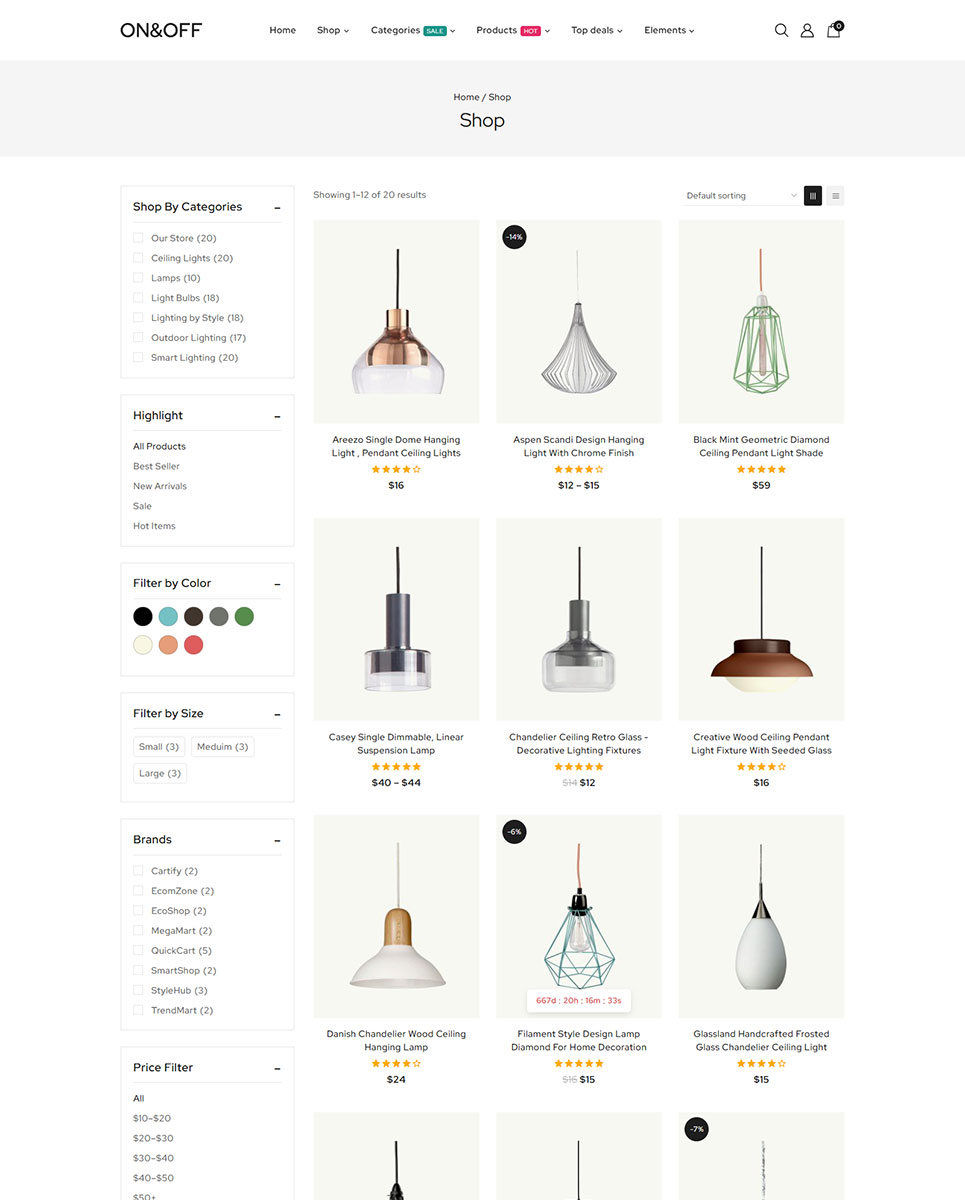Select the Best Seller highlight link
The image size is (965, 1200).
click(156, 466)
